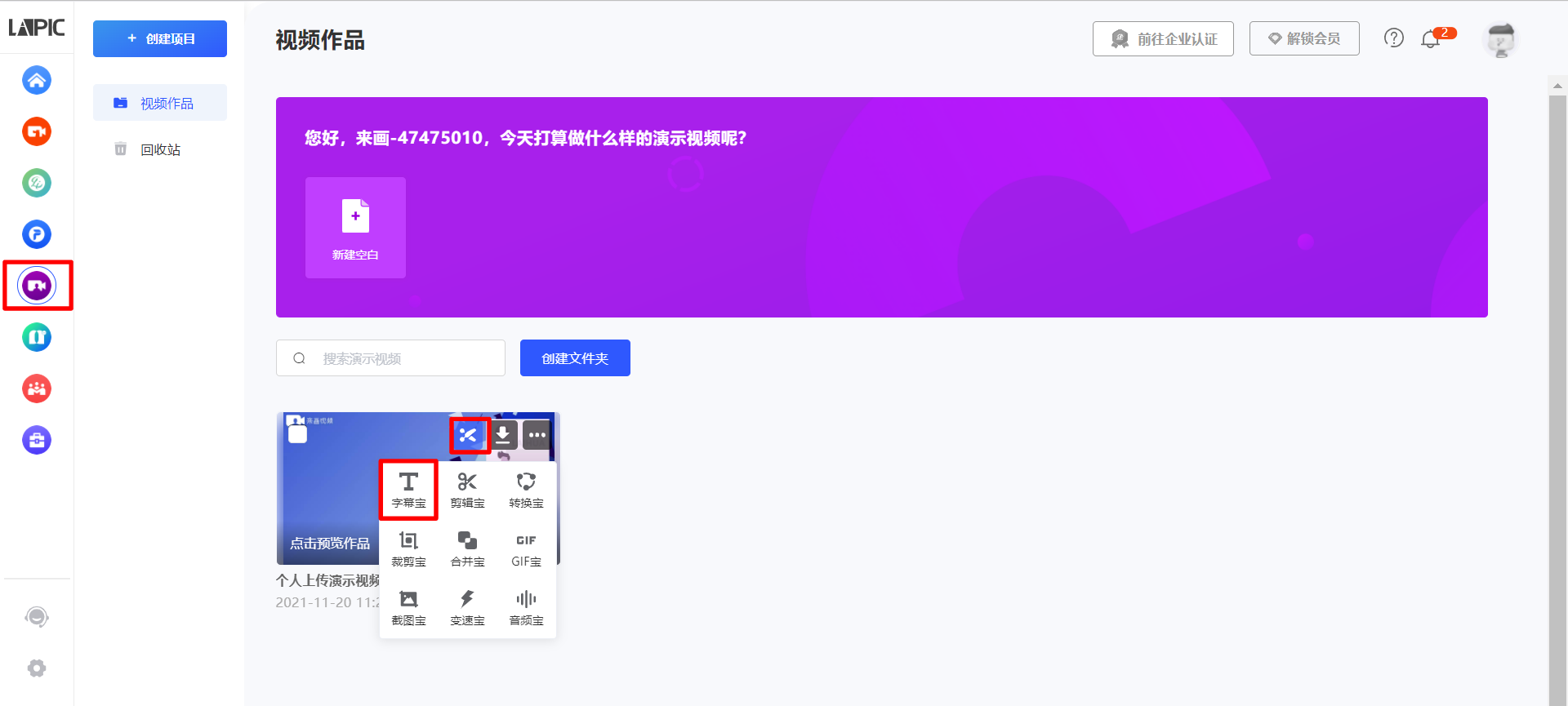Open the orange video camera sidebar icon
The width and height of the screenshot is (1568, 706).
pyautogui.click(x=37, y=131)
